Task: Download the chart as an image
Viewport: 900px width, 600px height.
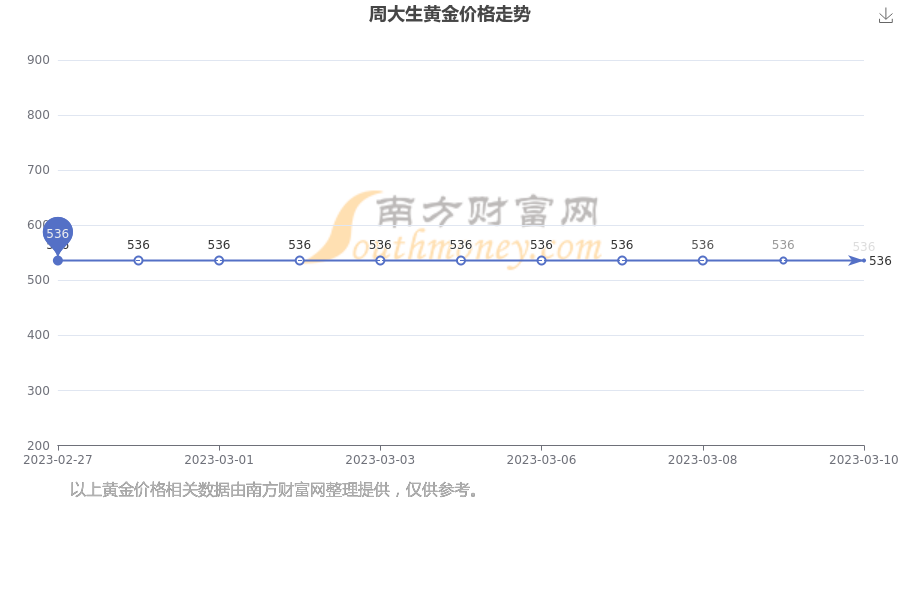Action: [x=886, y=16]
